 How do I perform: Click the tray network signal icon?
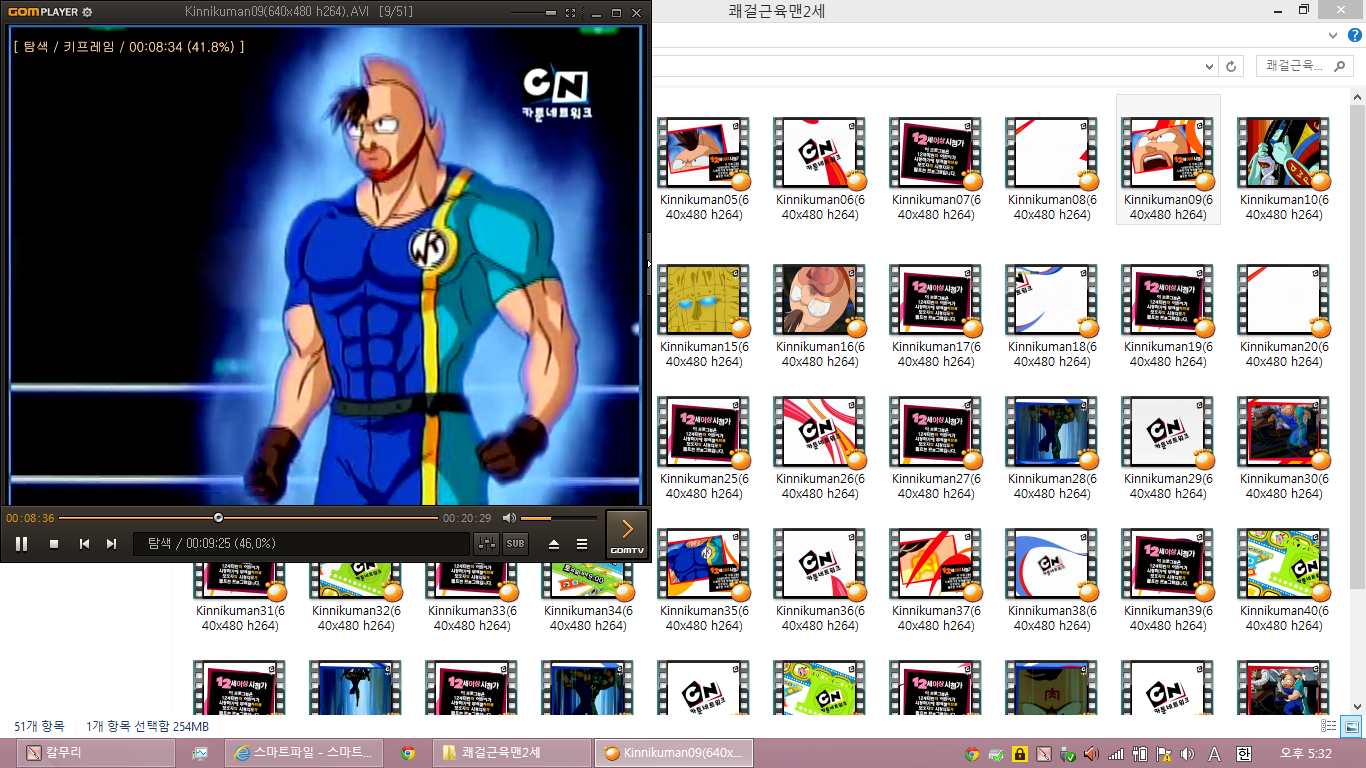point(1116,754)
